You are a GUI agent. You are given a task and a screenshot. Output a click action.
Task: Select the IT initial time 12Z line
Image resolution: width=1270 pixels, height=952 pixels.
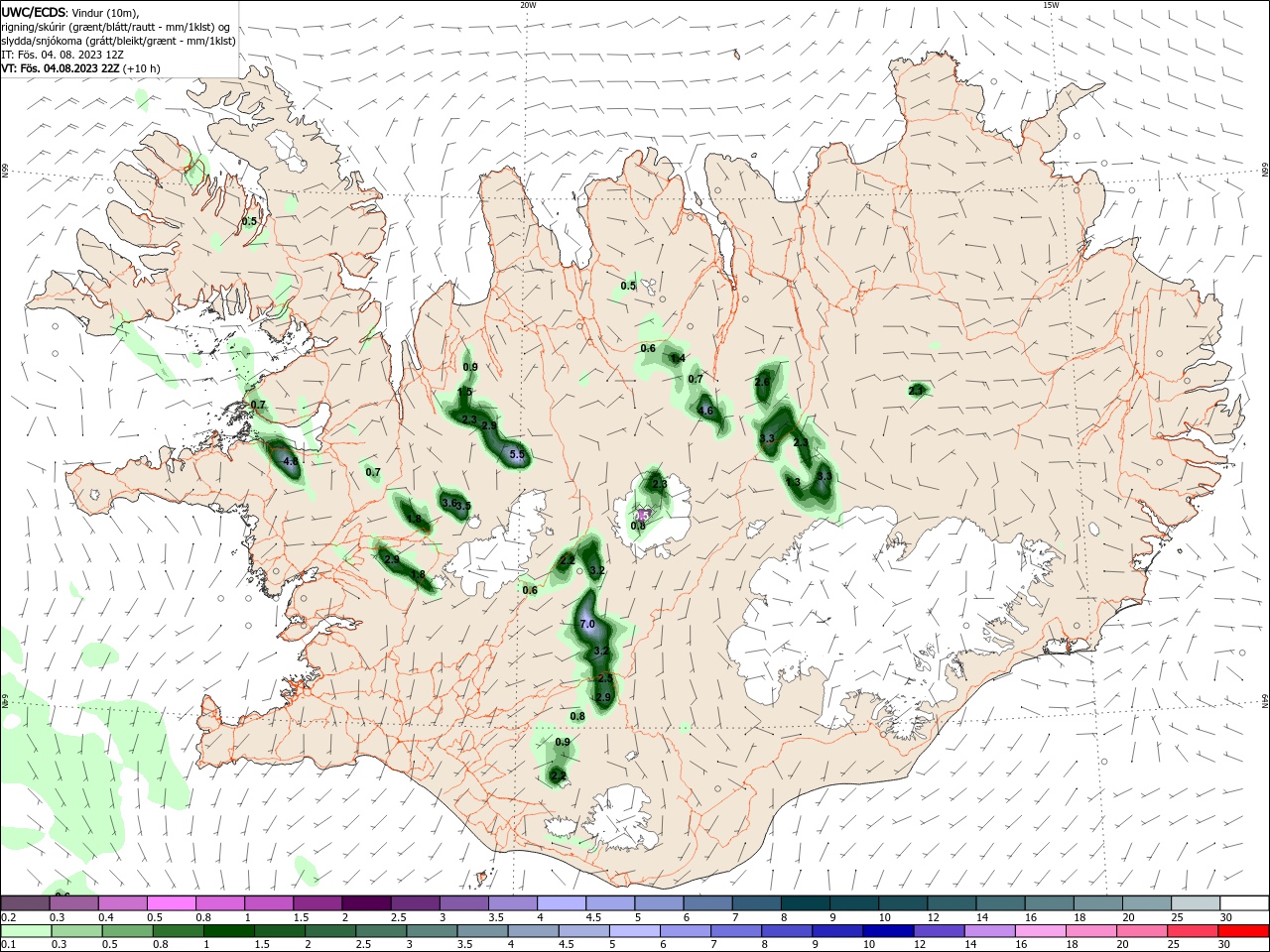click(63, 55)
